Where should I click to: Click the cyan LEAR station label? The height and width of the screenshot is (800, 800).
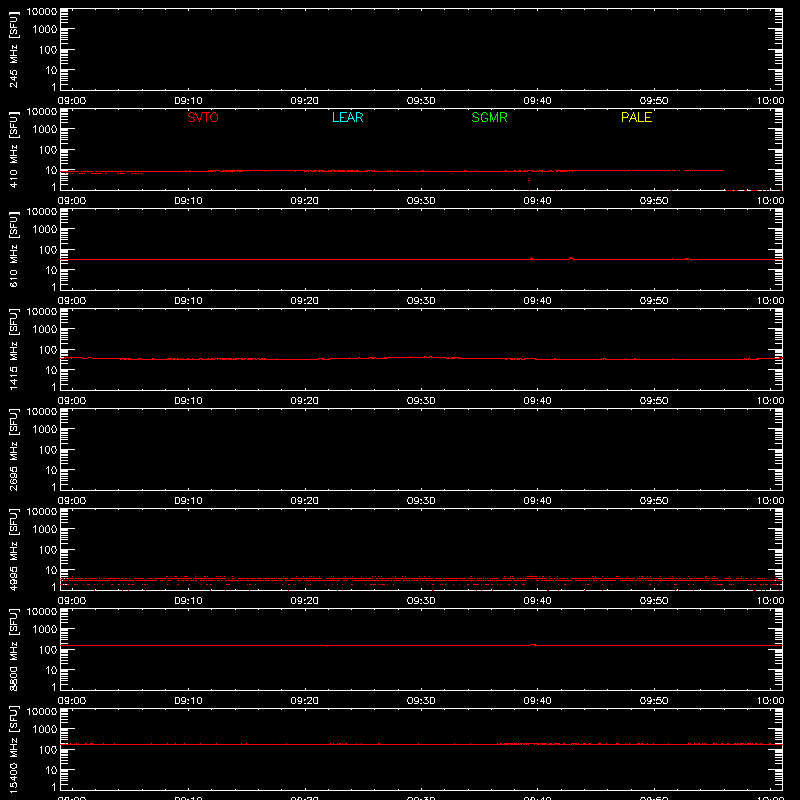point(347,117)
